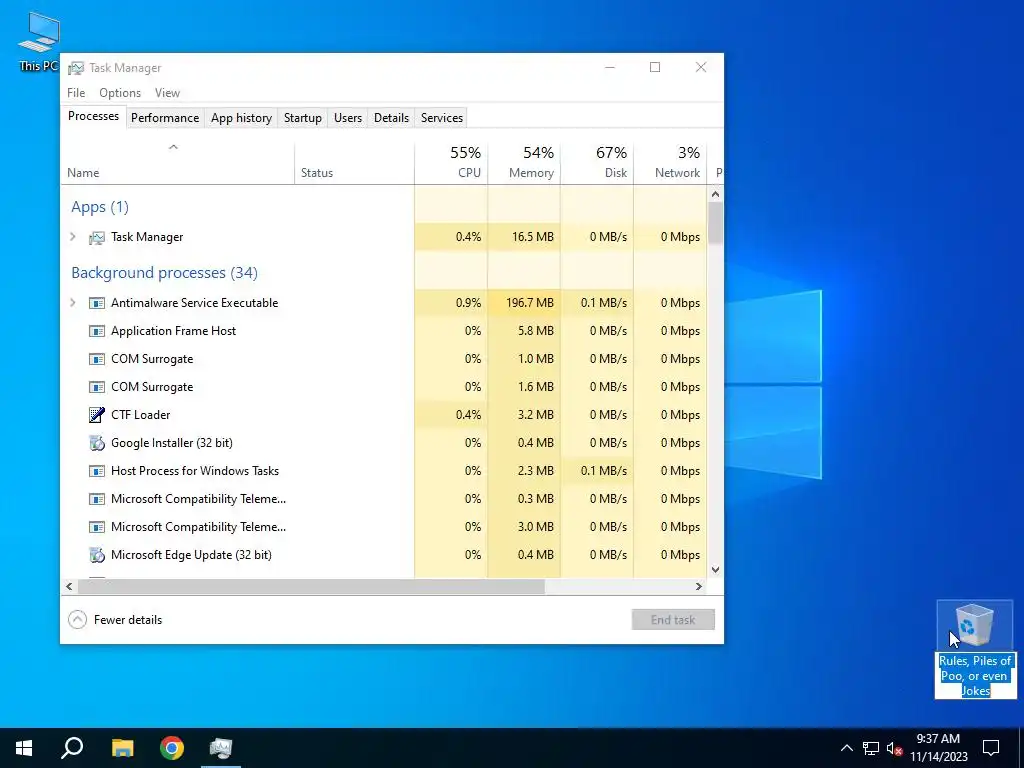This screenshot has height=768, width=1024.
Task: Open the This PC desktop icon
Action: [39, 40]
